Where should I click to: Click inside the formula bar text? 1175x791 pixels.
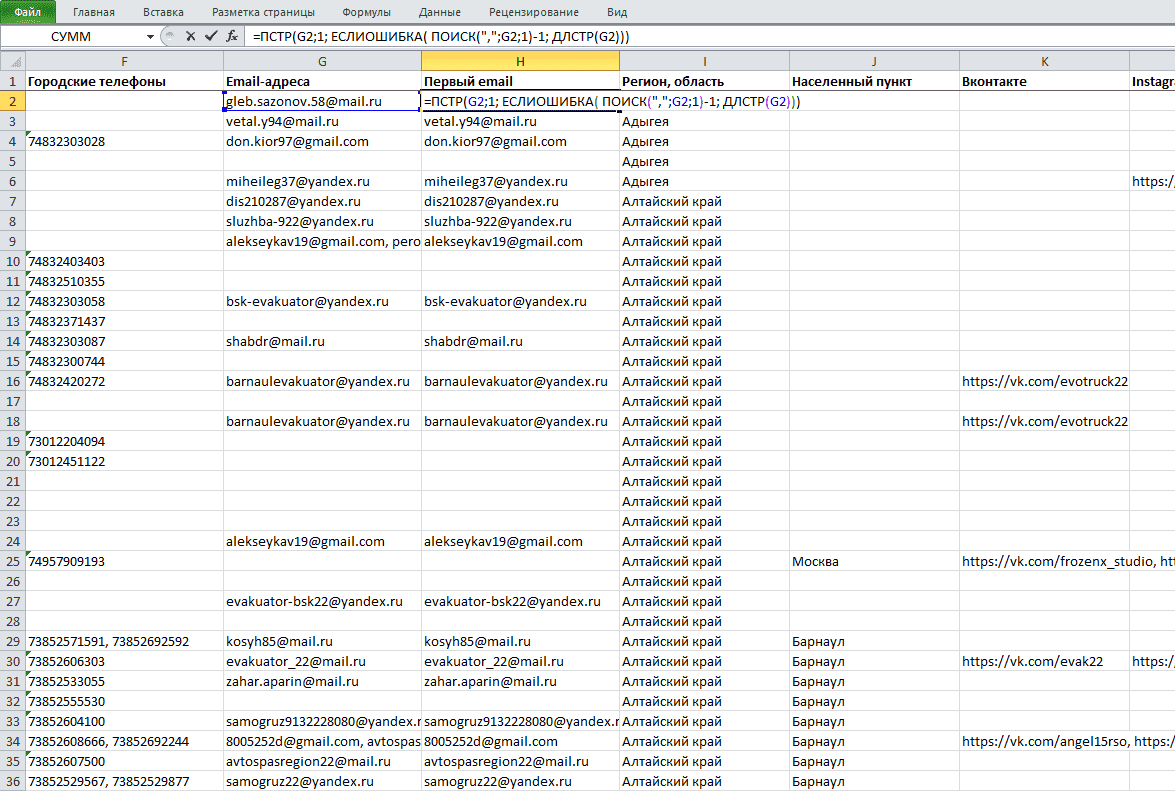(x=441, y=37)
